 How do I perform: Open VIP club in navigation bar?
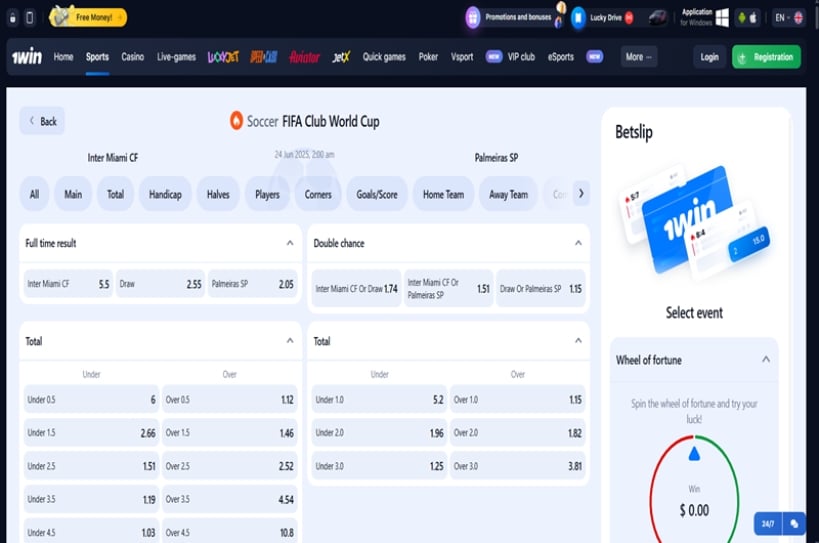click(x=521, y=57)
